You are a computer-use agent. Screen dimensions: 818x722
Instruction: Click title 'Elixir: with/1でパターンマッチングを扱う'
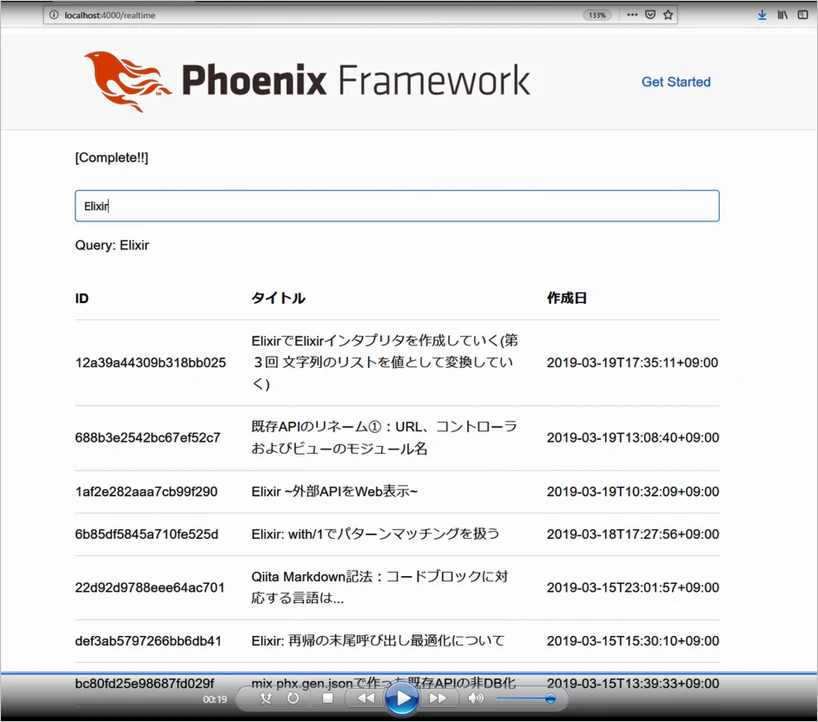(376, 534)
